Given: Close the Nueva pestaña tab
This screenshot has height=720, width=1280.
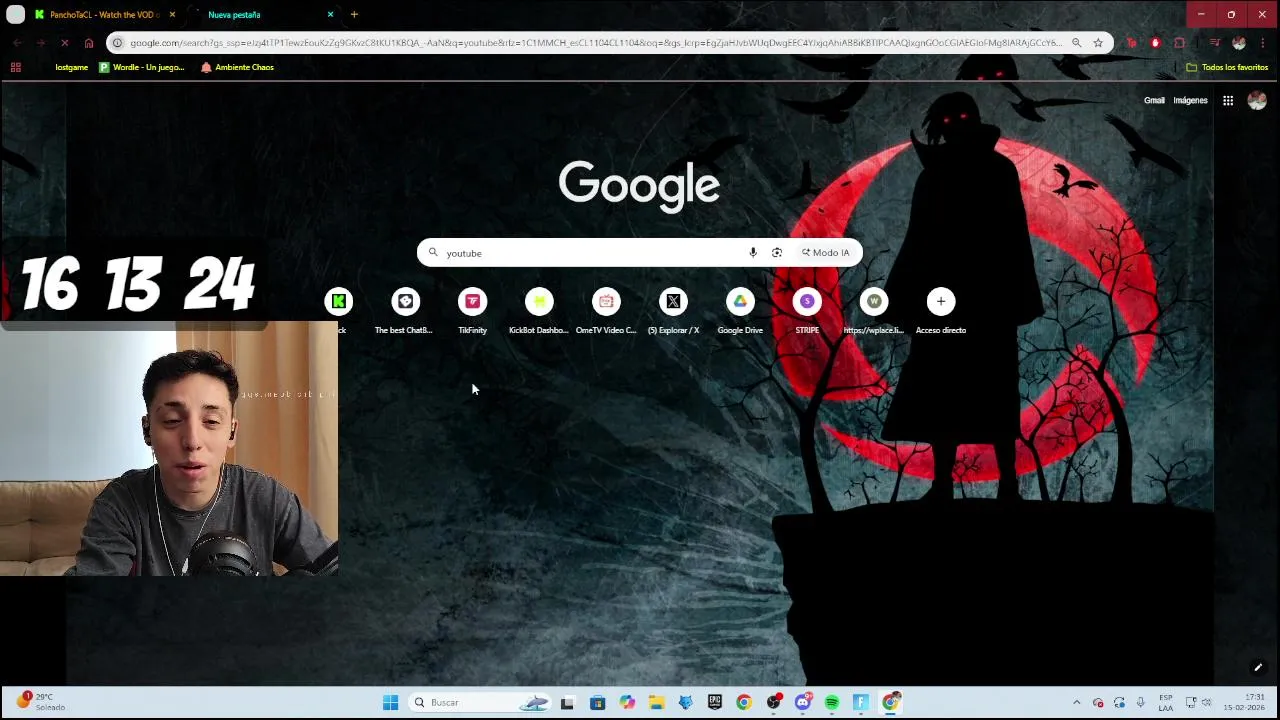Looking at the screenshot, I should (330, 15).
